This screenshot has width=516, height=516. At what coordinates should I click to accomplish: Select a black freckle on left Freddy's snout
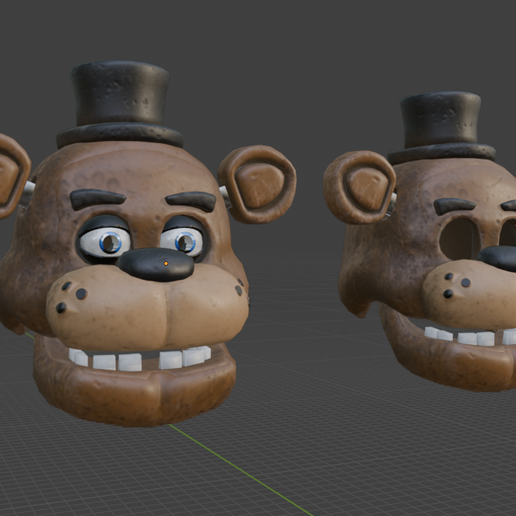[81, 294]
